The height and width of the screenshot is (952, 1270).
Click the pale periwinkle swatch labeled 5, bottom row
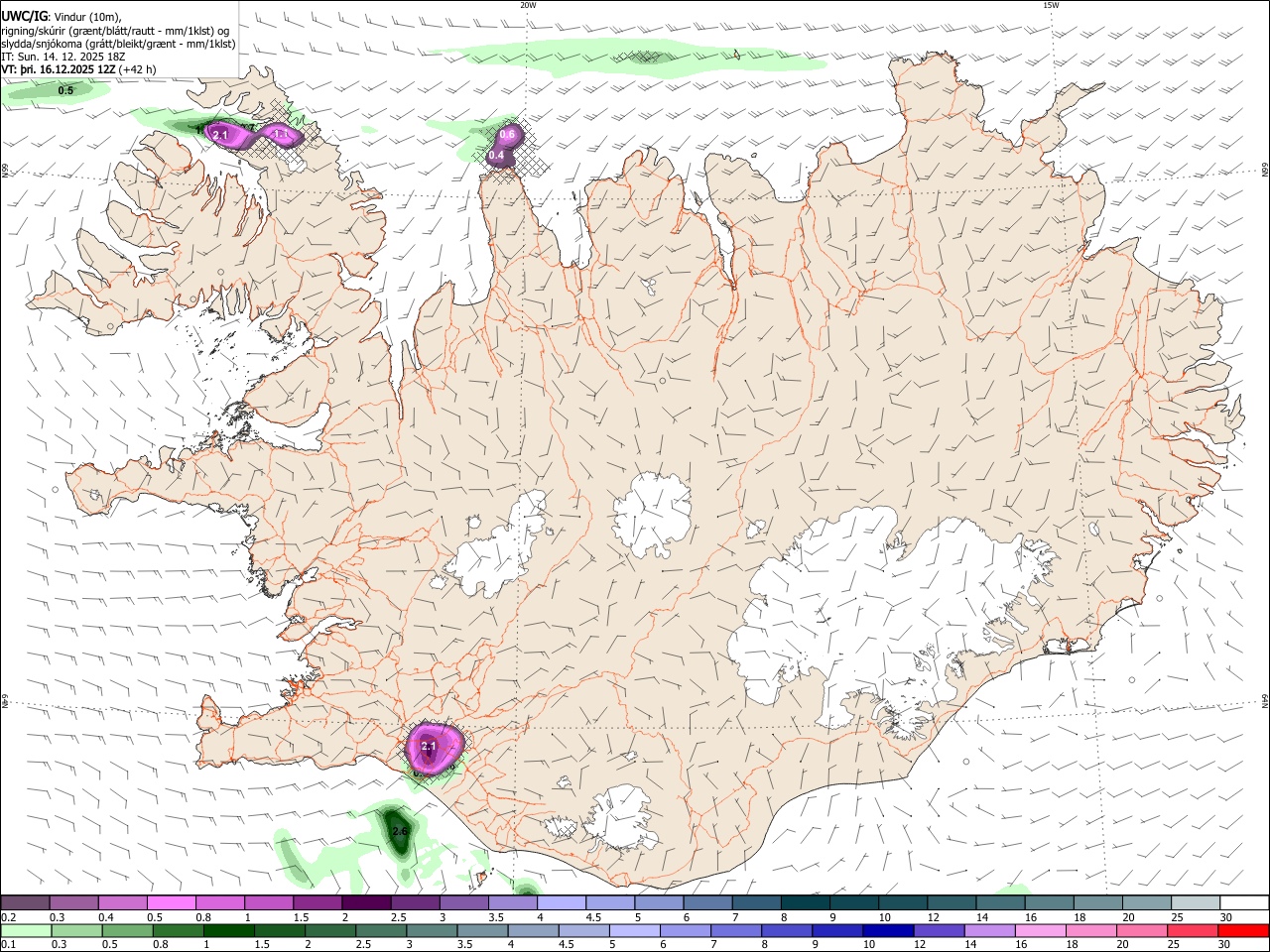point(633,930)
